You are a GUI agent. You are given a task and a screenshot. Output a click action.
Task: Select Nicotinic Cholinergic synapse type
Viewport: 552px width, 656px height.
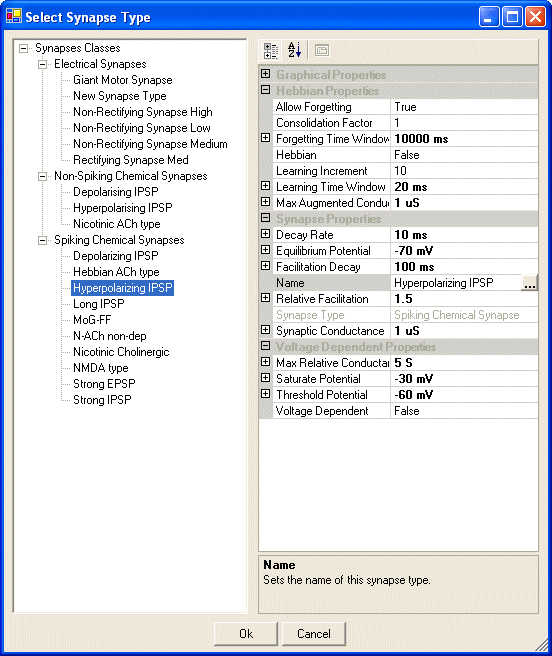pos(121,352)
